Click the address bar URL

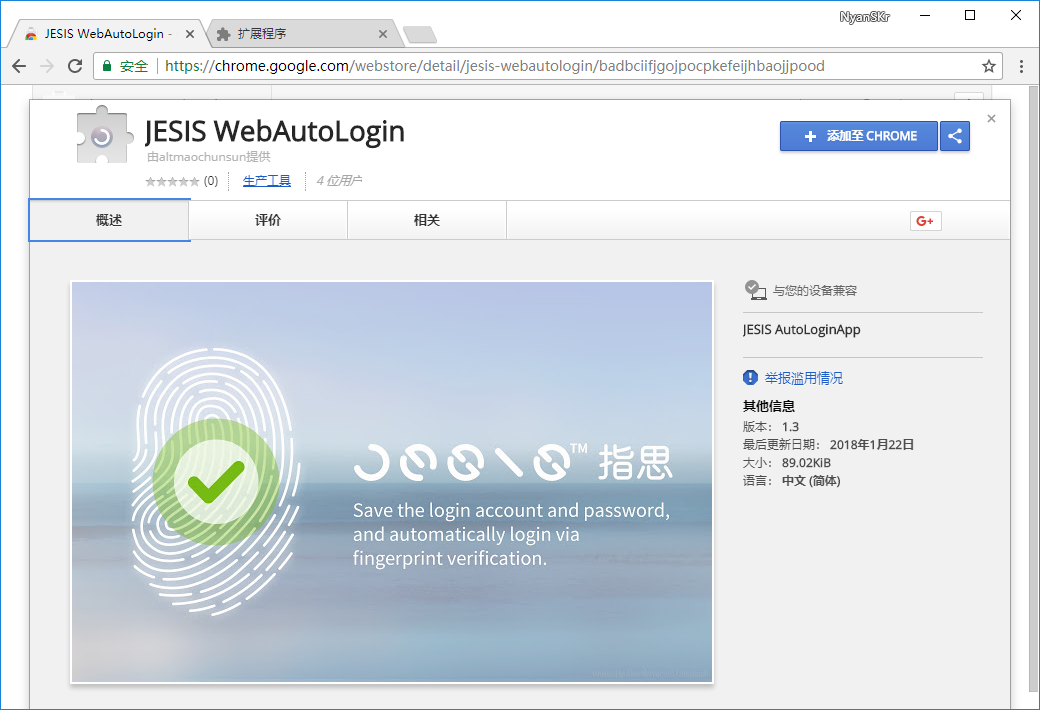494,66
